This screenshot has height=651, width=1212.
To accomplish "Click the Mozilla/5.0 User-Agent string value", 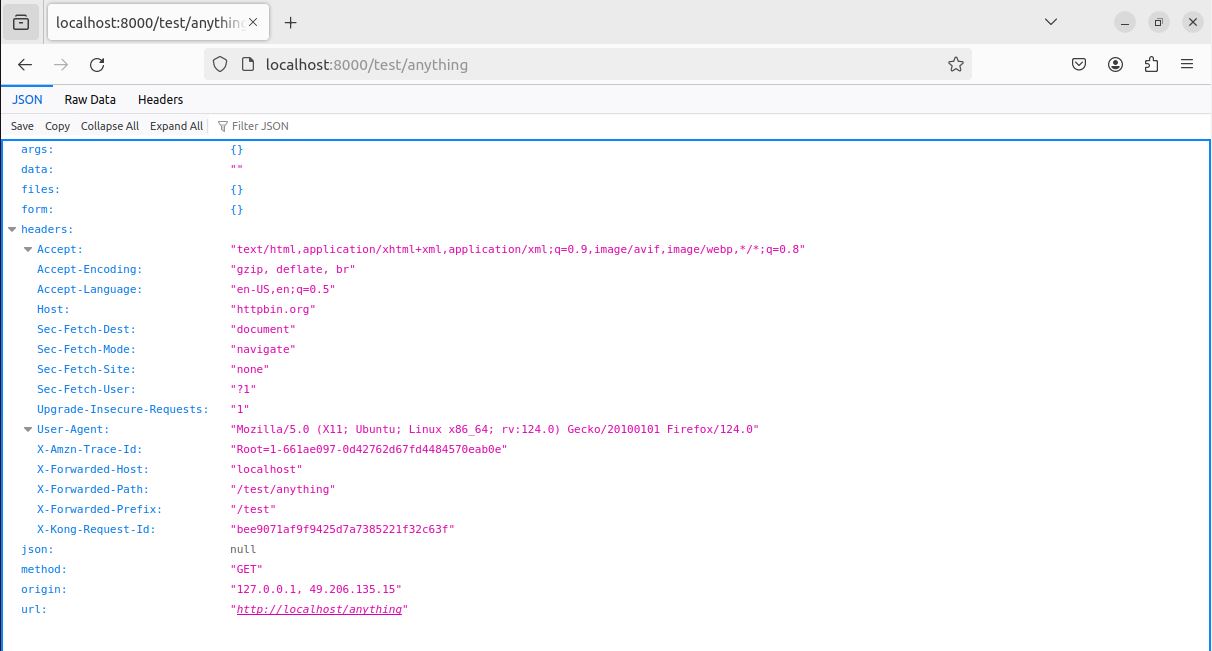I will (495, 429).
